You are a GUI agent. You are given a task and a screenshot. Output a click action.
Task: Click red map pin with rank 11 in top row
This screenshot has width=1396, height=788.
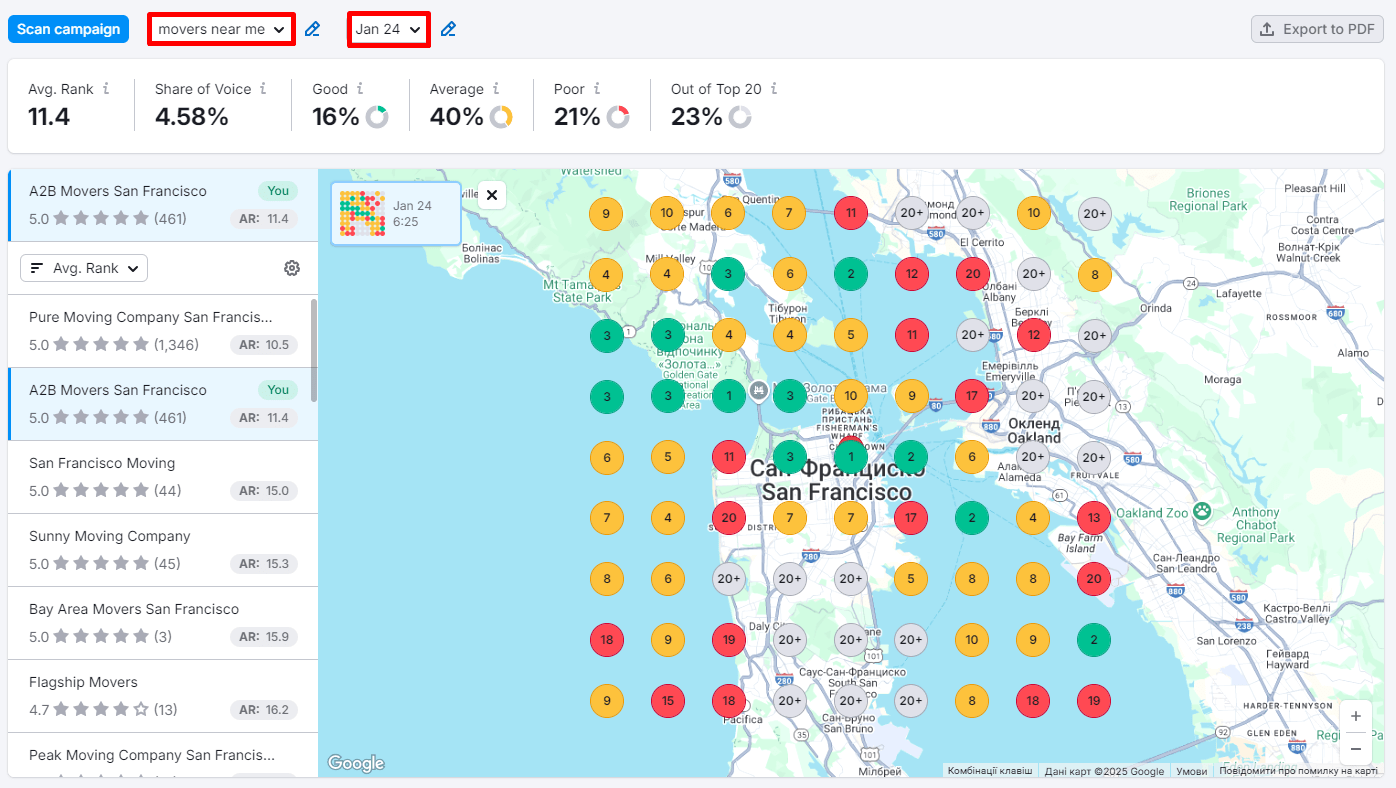tap(851, 213)
